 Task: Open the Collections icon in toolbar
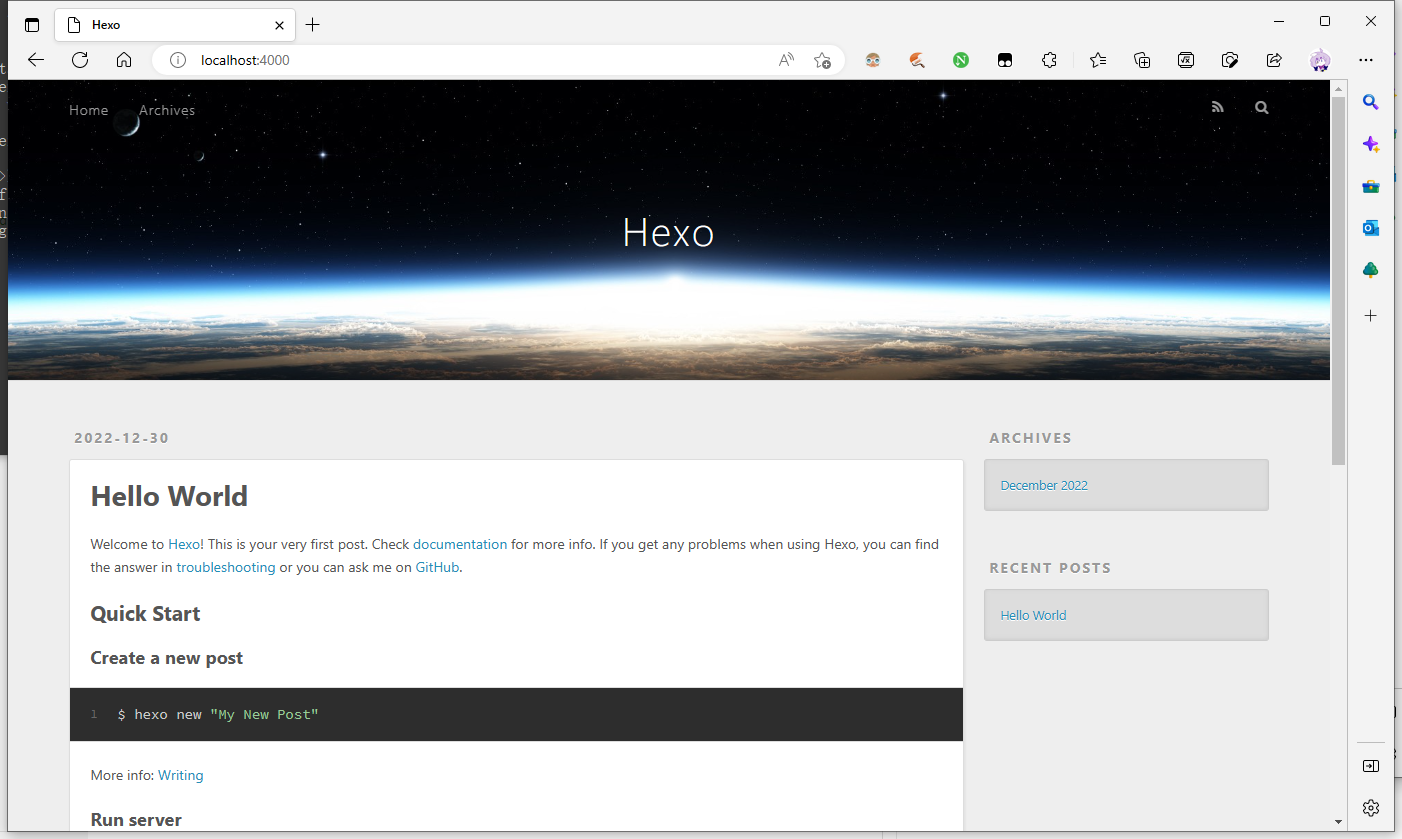coord(1142,60)
